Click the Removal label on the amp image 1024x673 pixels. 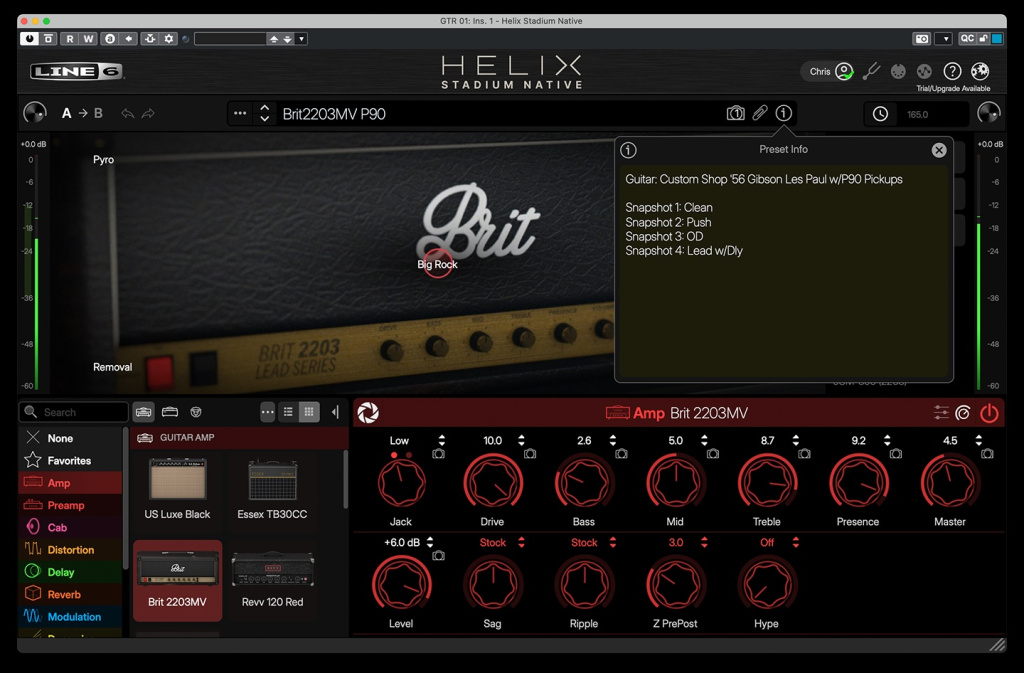click(x=112, y=367)
